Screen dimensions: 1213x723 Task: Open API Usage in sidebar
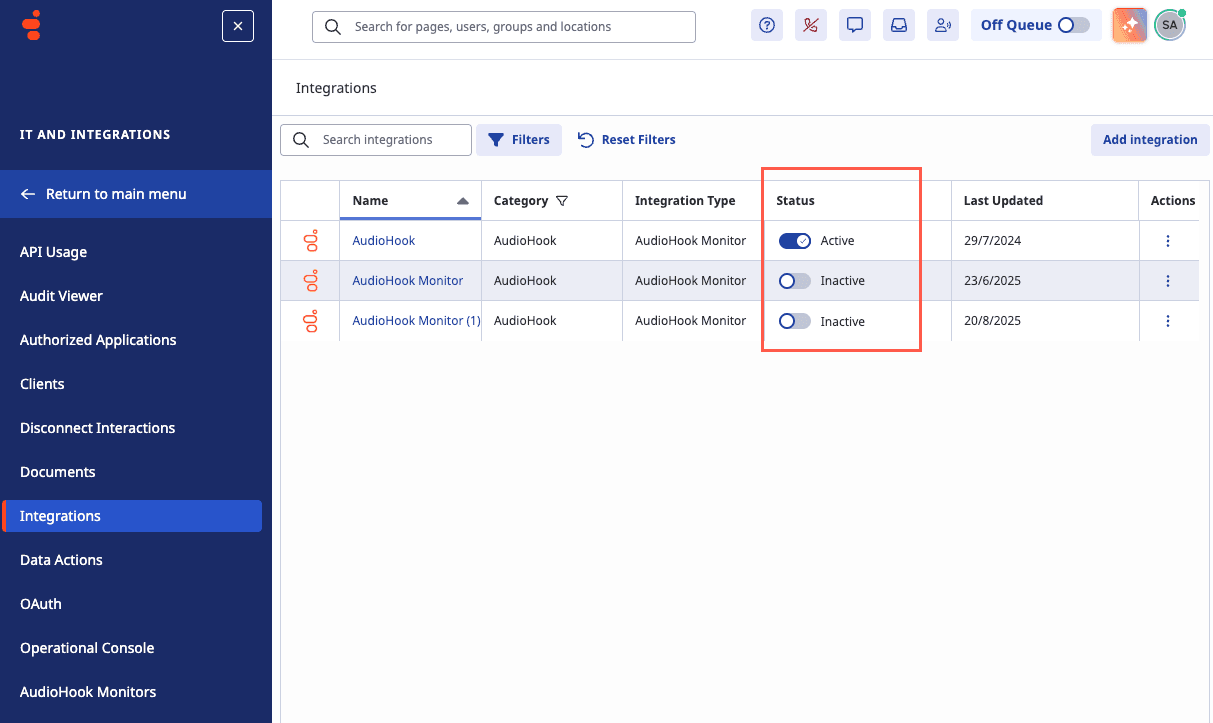[x=53, y=252]
